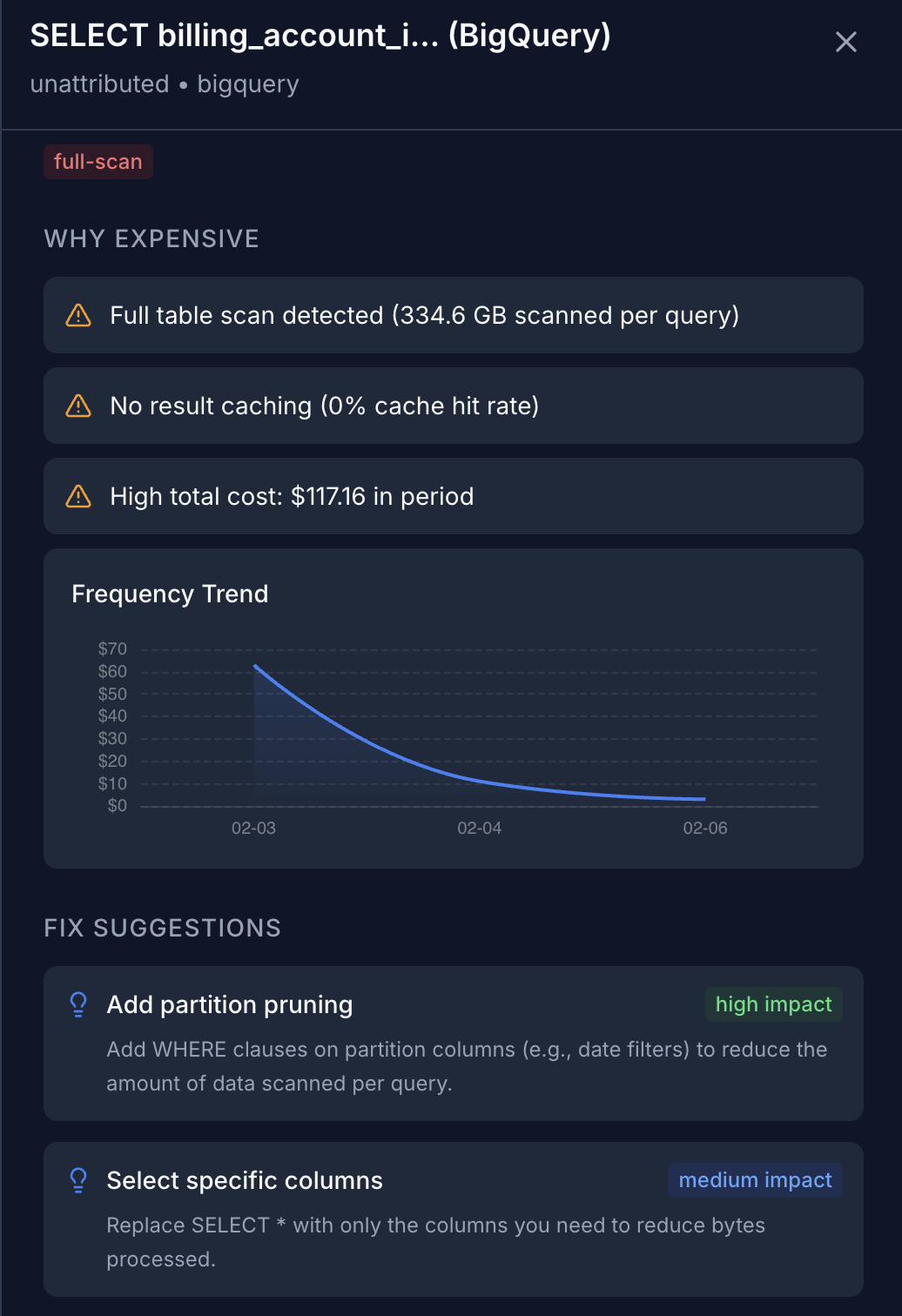Image resolution: width=902 pixels, height=1316 pixels.
Task: Click the bullet separator between unattributed and bigquery
Action: [182, 84]
